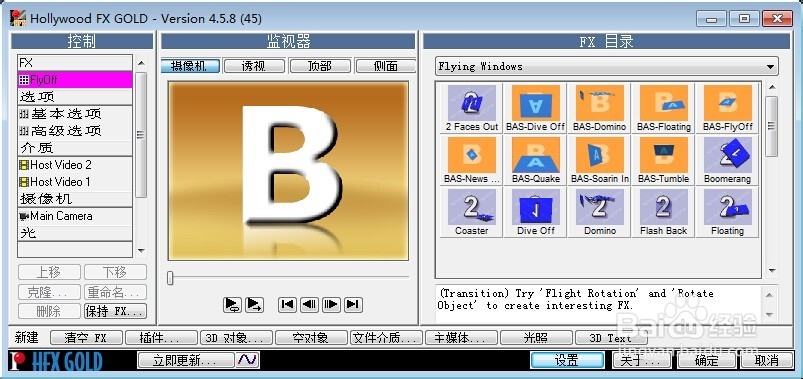Click the 下移 button
The image size is (803, 379).
(x=115, y=272)
